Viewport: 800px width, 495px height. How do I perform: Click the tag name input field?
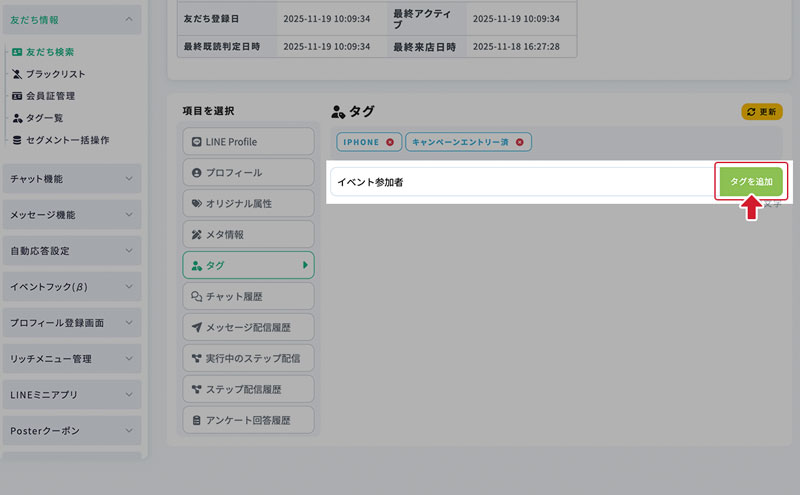click(522, 182)
